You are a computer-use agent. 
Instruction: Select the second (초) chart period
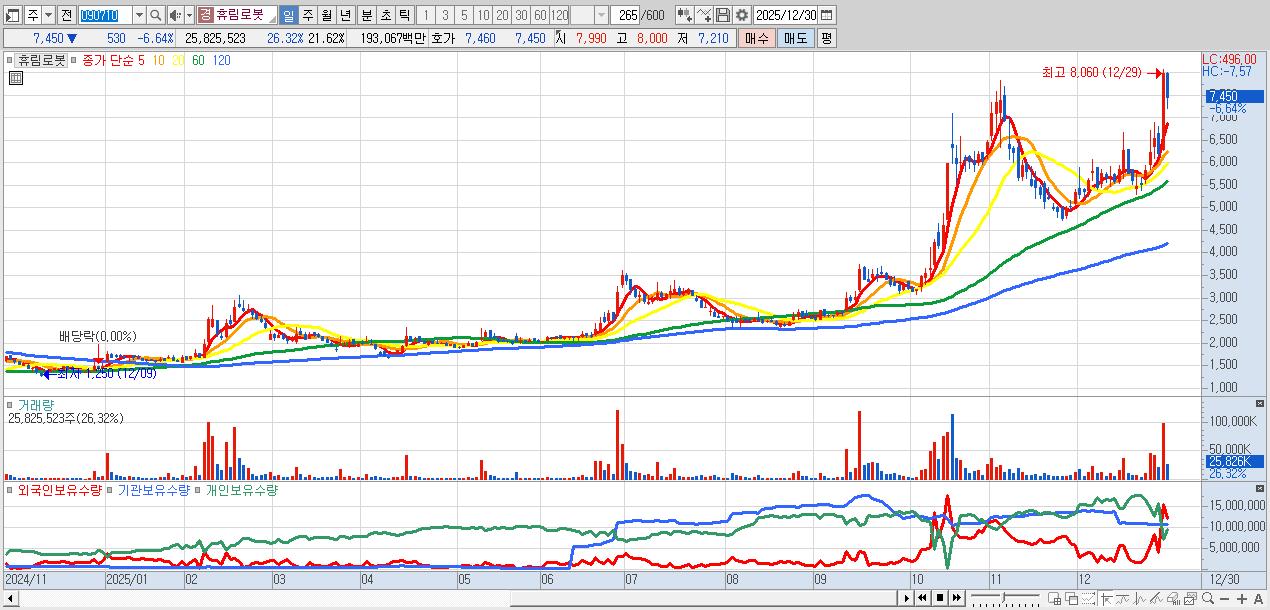(385, 15)
